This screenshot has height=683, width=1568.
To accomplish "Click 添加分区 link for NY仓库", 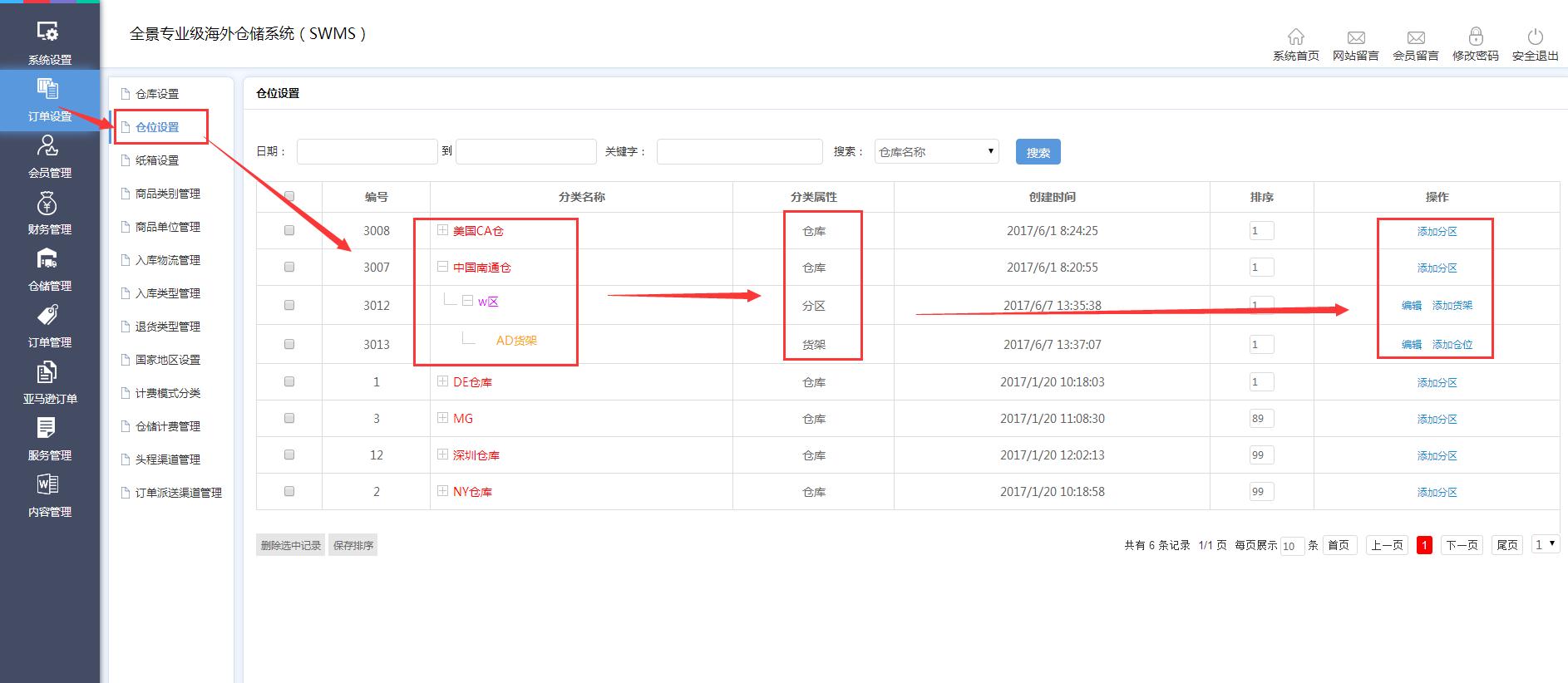I will click(1437, 492).
